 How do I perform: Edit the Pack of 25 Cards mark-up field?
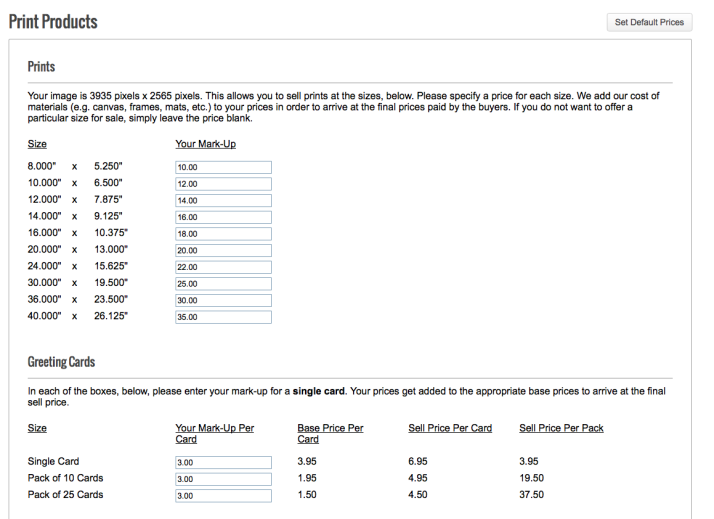click(x=223, y=496)
